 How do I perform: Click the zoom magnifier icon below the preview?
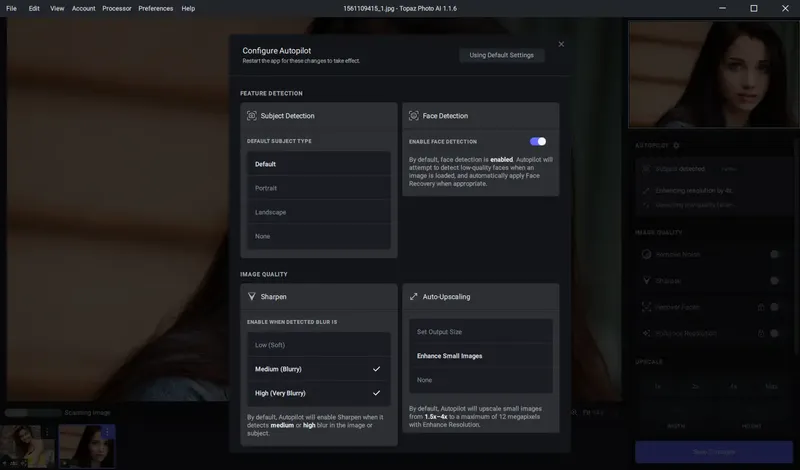(573, 412)
